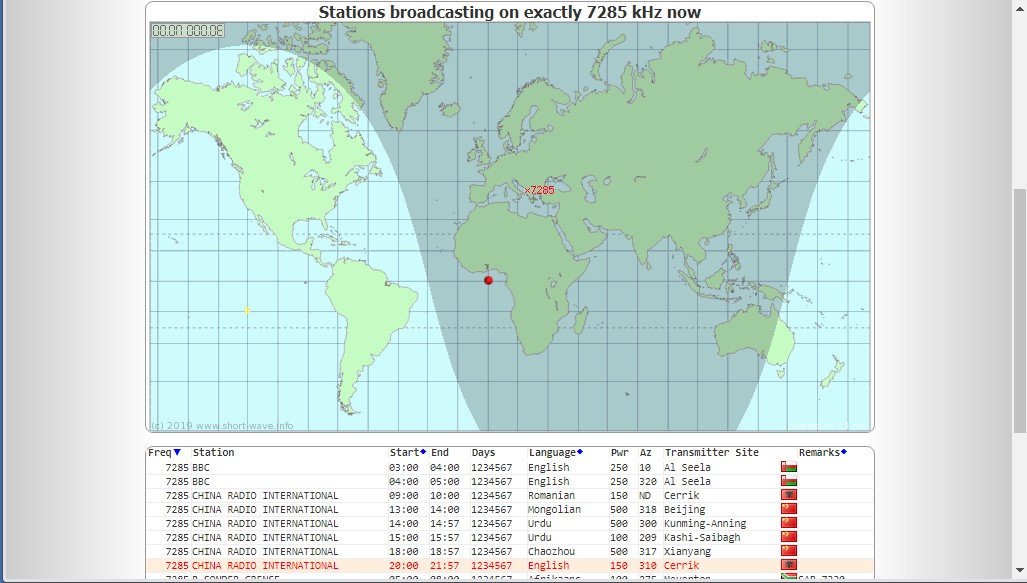Click the red ×7285 transmitter marker on map

coord(539,191)
